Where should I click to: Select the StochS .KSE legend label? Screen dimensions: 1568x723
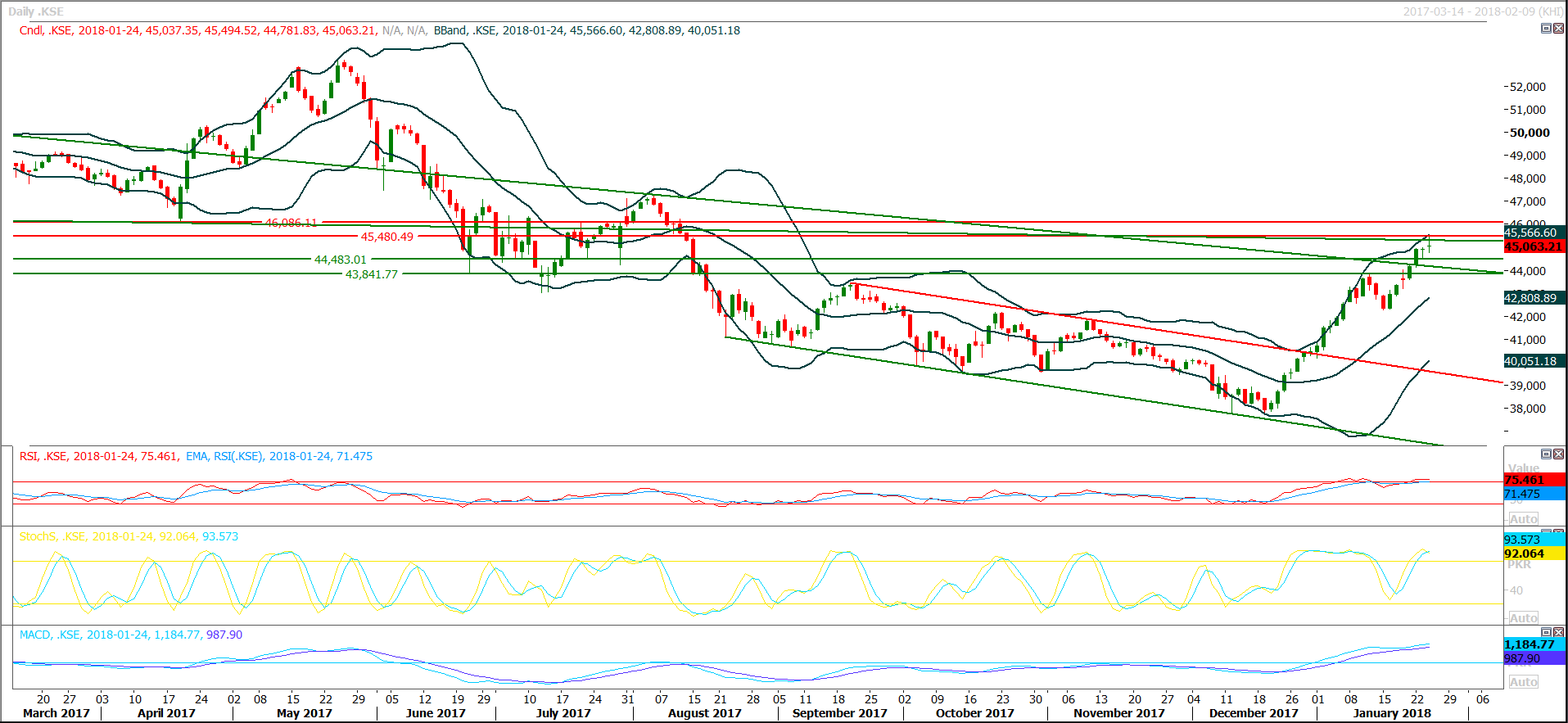52,536
